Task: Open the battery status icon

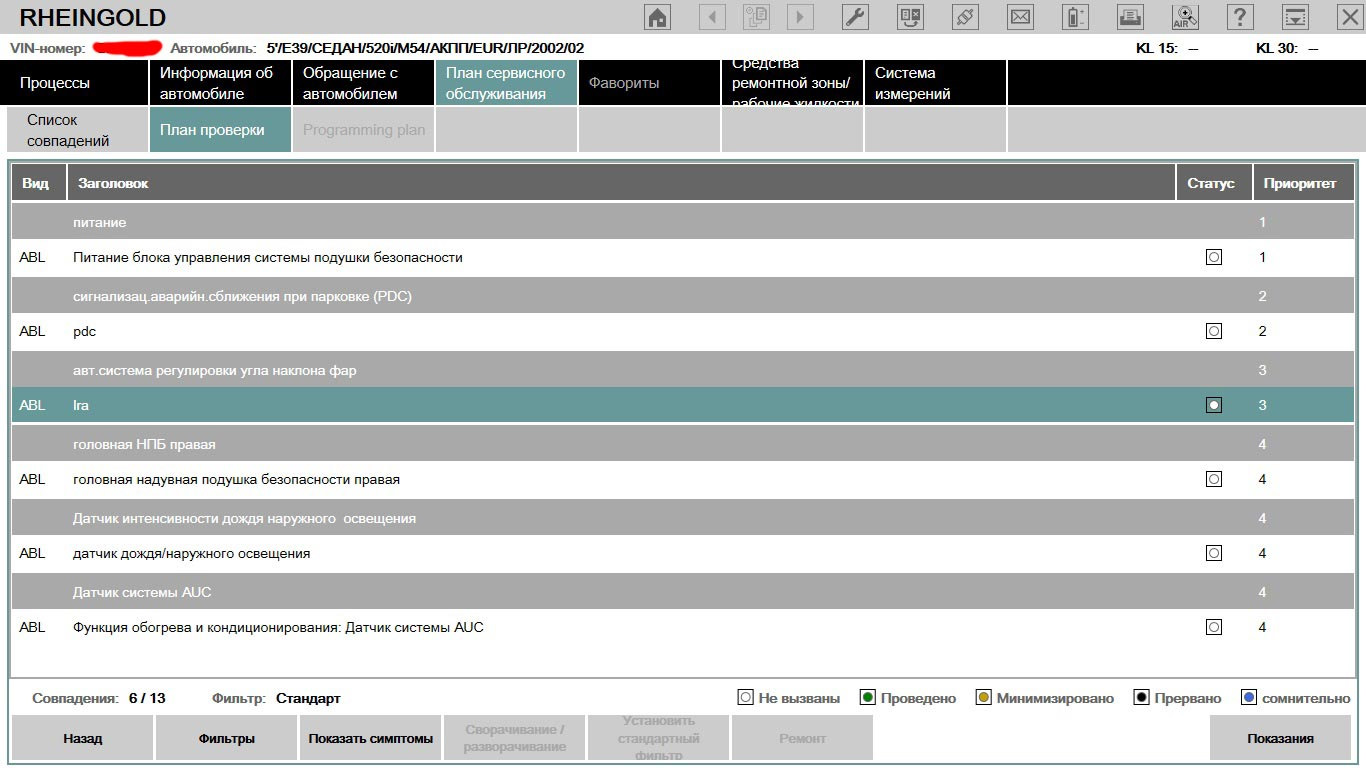Action: click(x=1075, y=17)
